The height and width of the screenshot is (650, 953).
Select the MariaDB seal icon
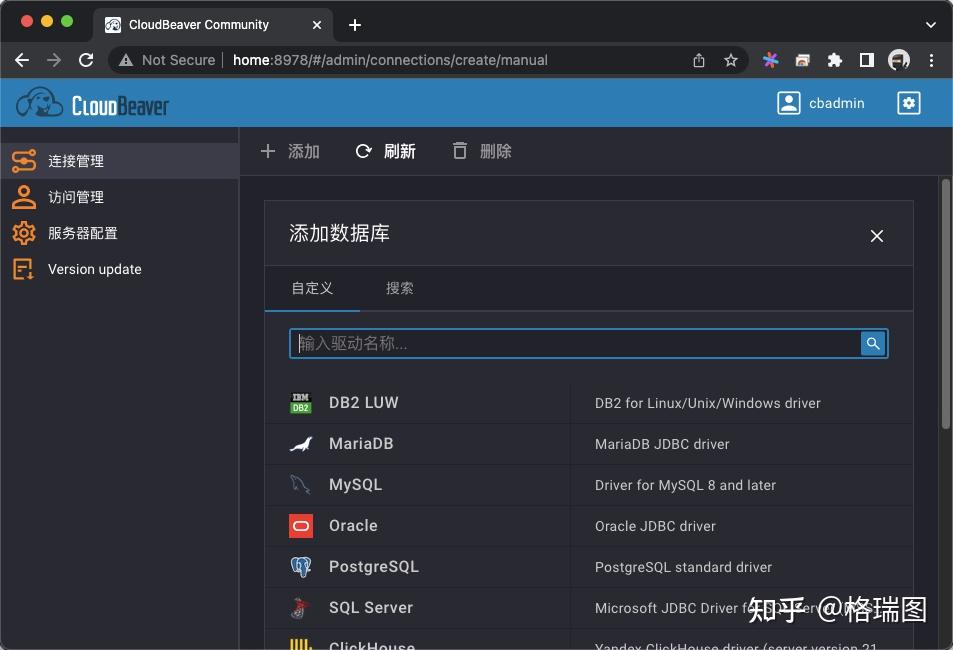coord(300,444)
